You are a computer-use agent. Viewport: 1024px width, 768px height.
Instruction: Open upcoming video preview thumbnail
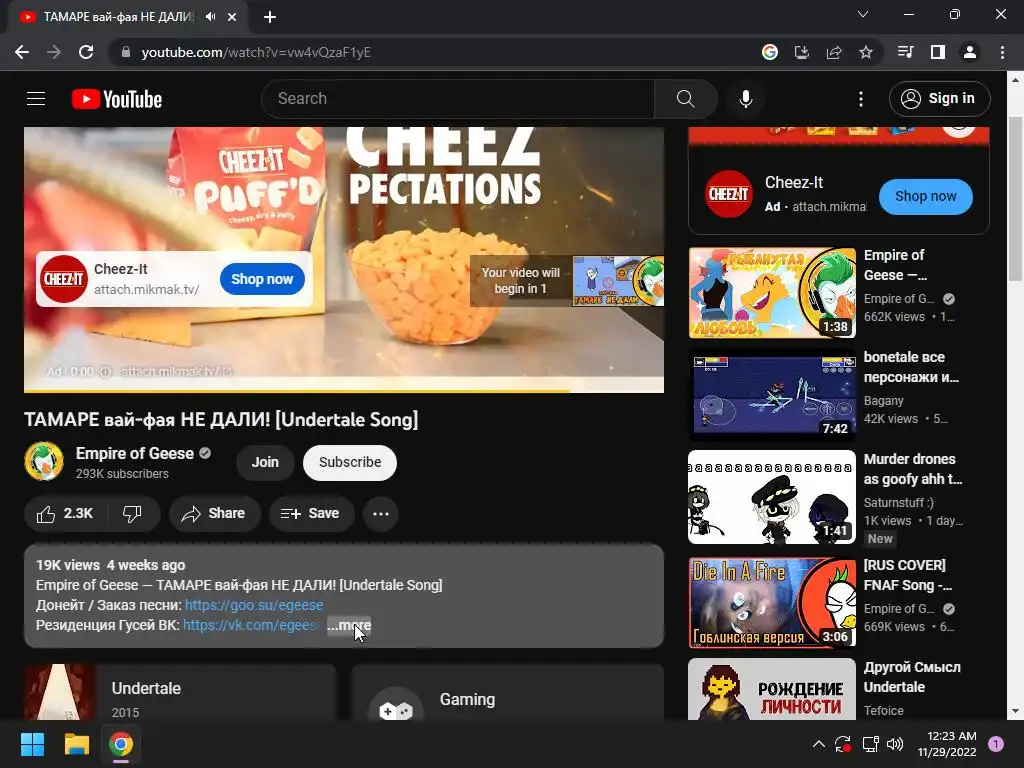coord(618,281)
